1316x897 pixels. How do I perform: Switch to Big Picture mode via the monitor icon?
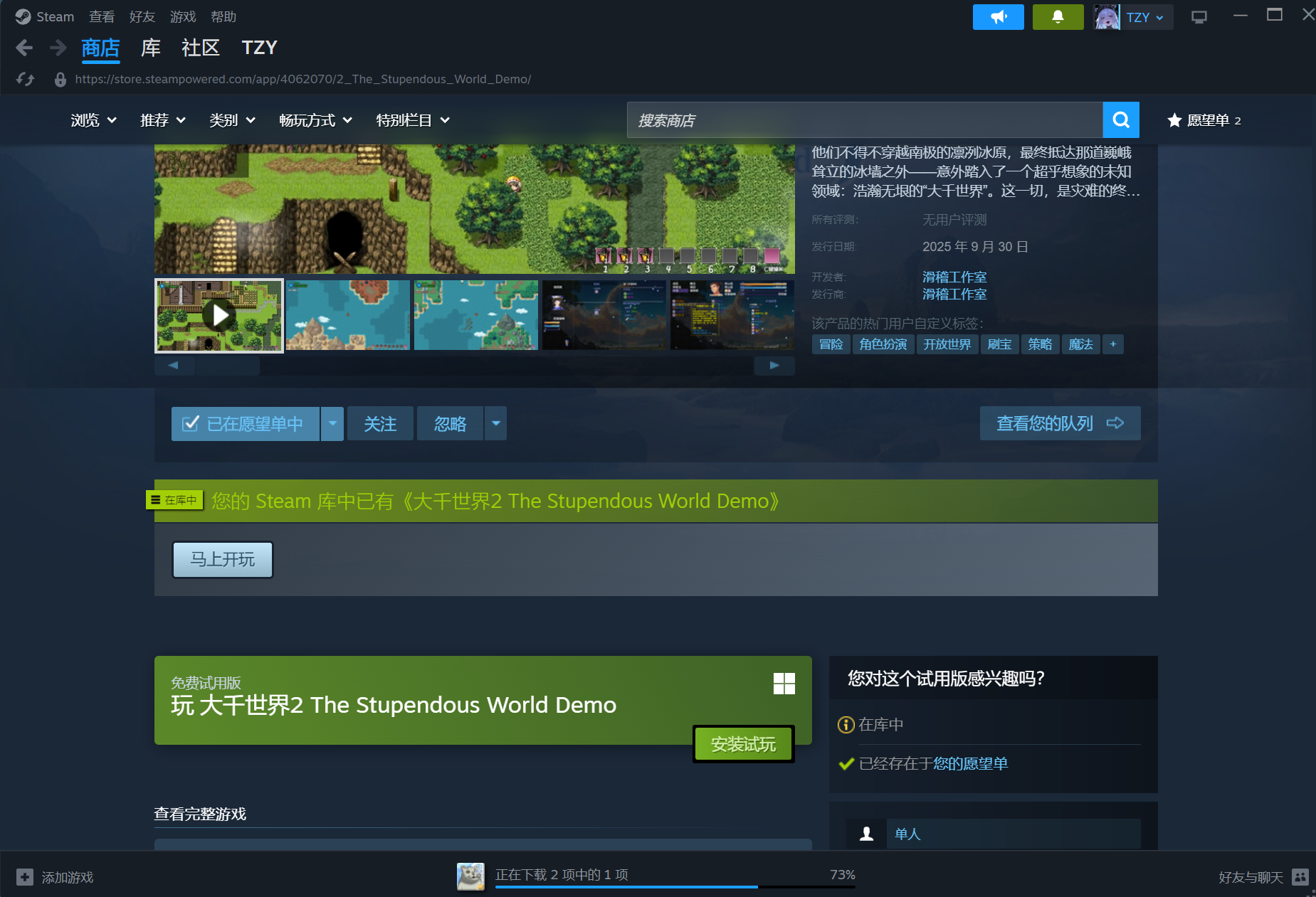(x=1199, y=17)
